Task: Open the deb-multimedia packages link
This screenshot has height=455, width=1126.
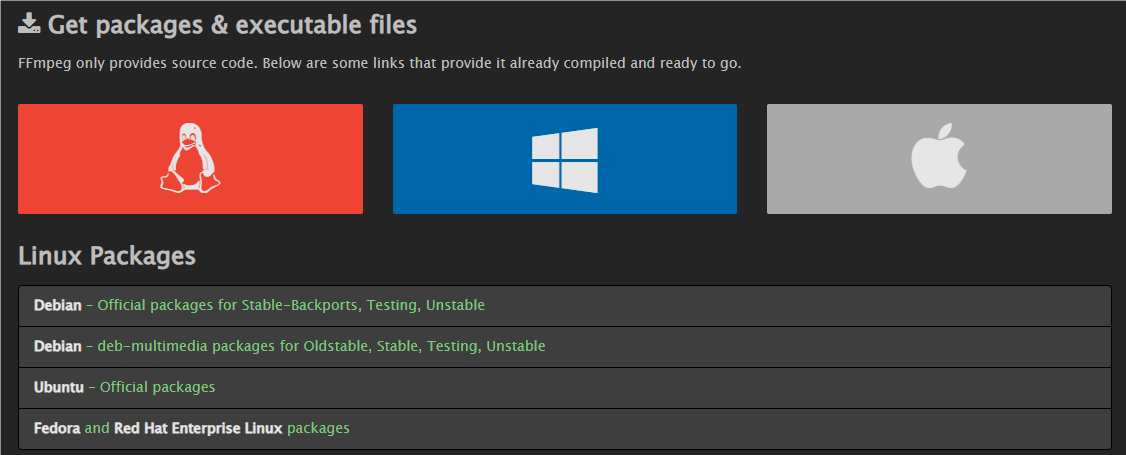Action: click(x=321, y=346)
